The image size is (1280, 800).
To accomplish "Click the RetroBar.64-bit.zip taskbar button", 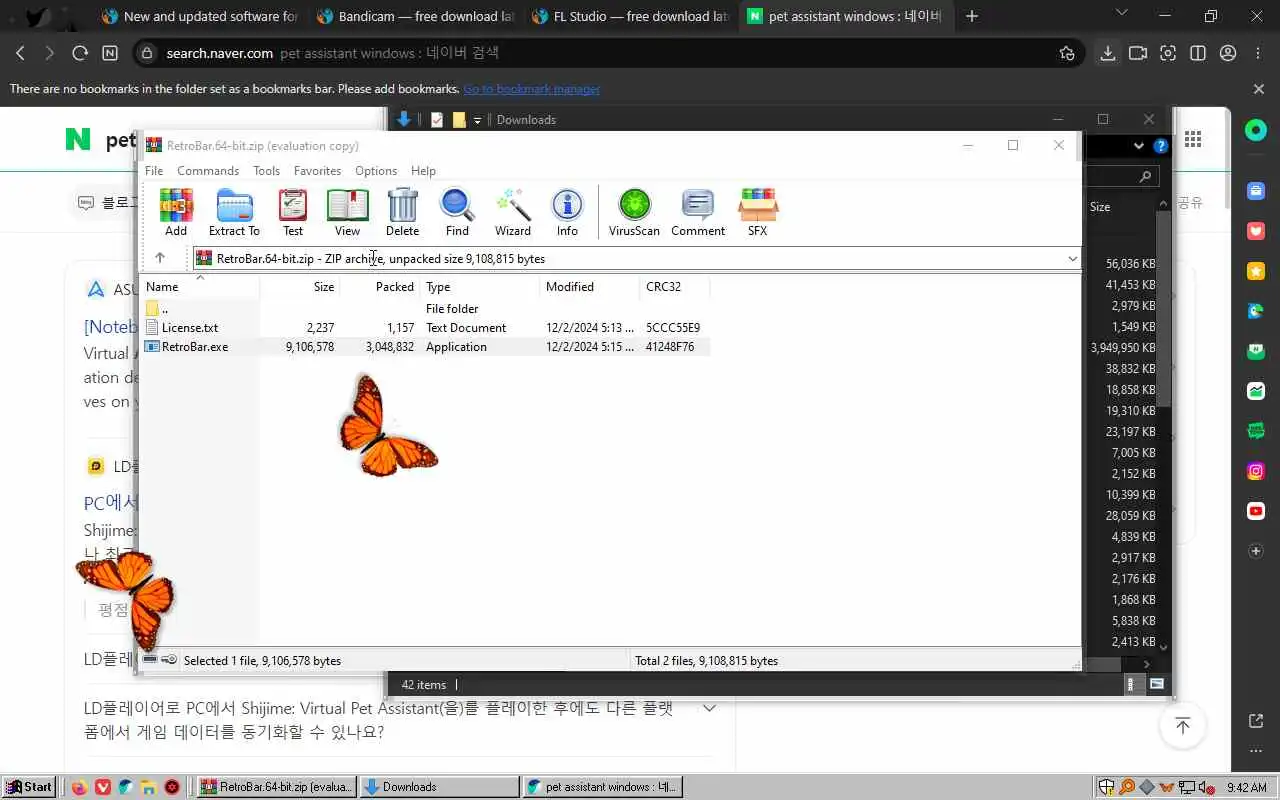I will [x=277, y=787].
